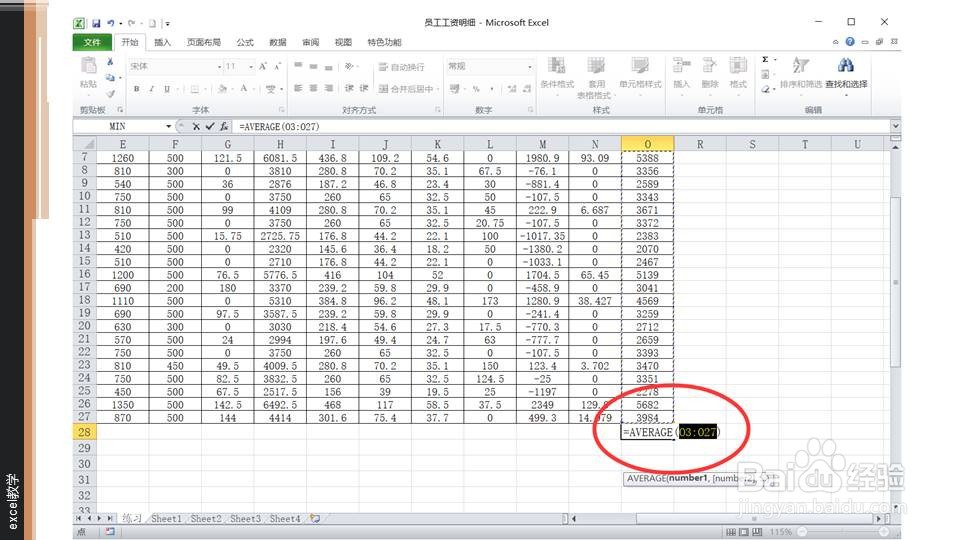Screen dimensions: 960x540
Task: Select the Sheet1 worksheet tab
Action: [166, 519]
